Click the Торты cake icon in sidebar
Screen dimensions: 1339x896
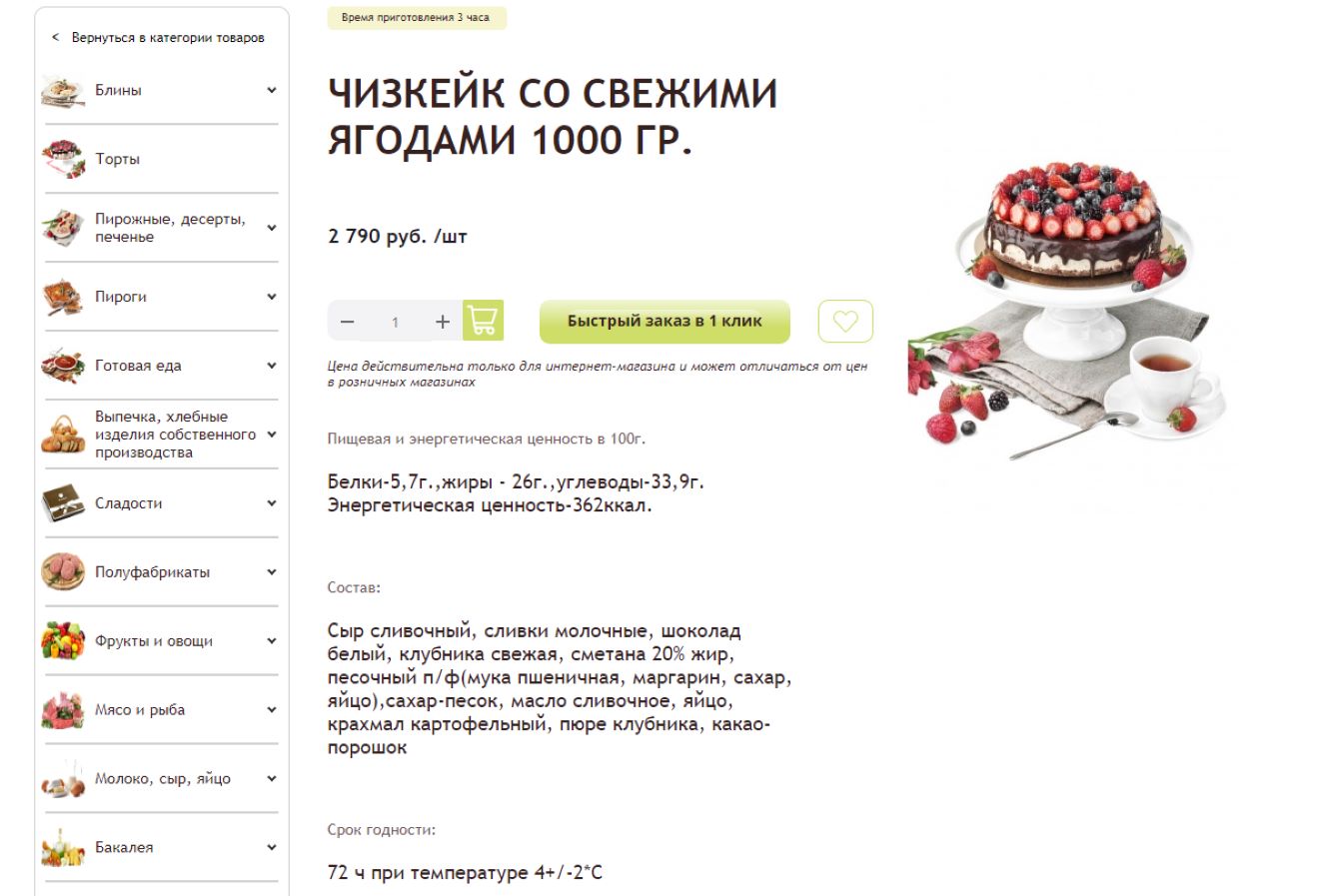tap(63, 159)
